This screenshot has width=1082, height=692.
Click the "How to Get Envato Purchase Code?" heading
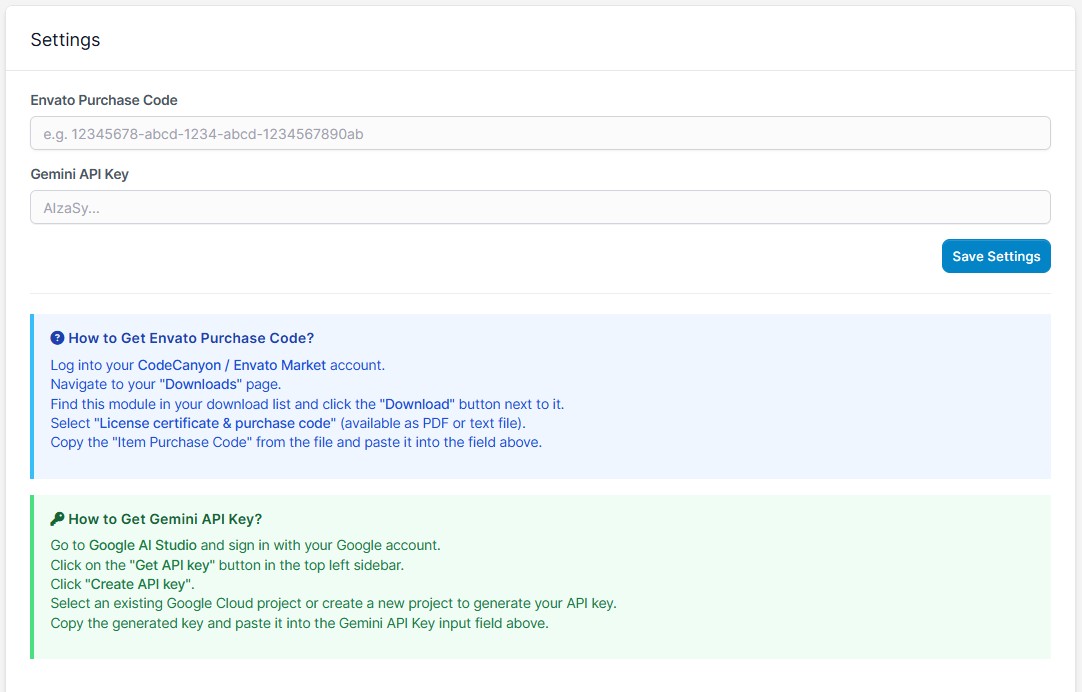[x=191, y=338]
